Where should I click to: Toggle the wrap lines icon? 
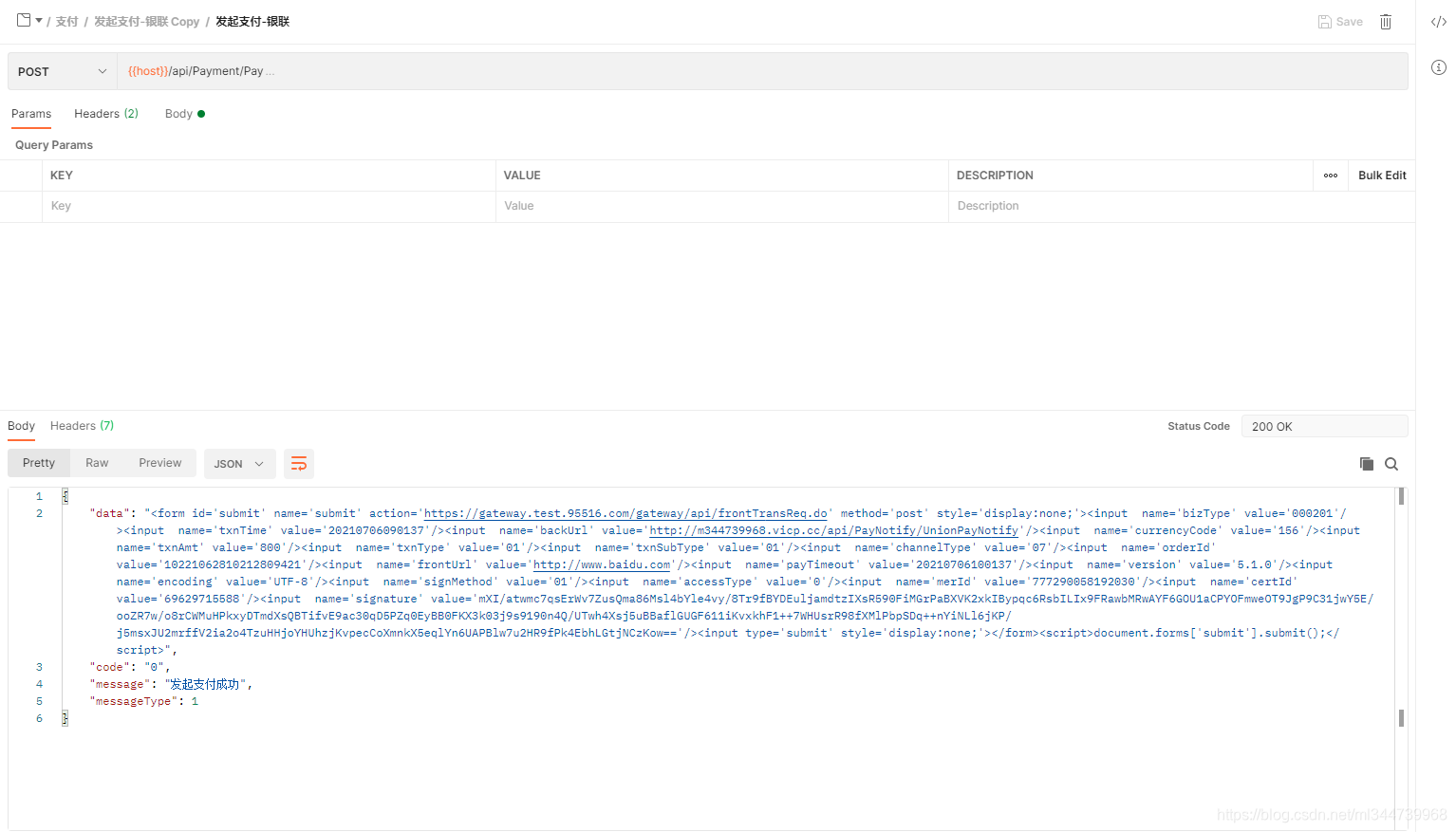pos(299,464)
